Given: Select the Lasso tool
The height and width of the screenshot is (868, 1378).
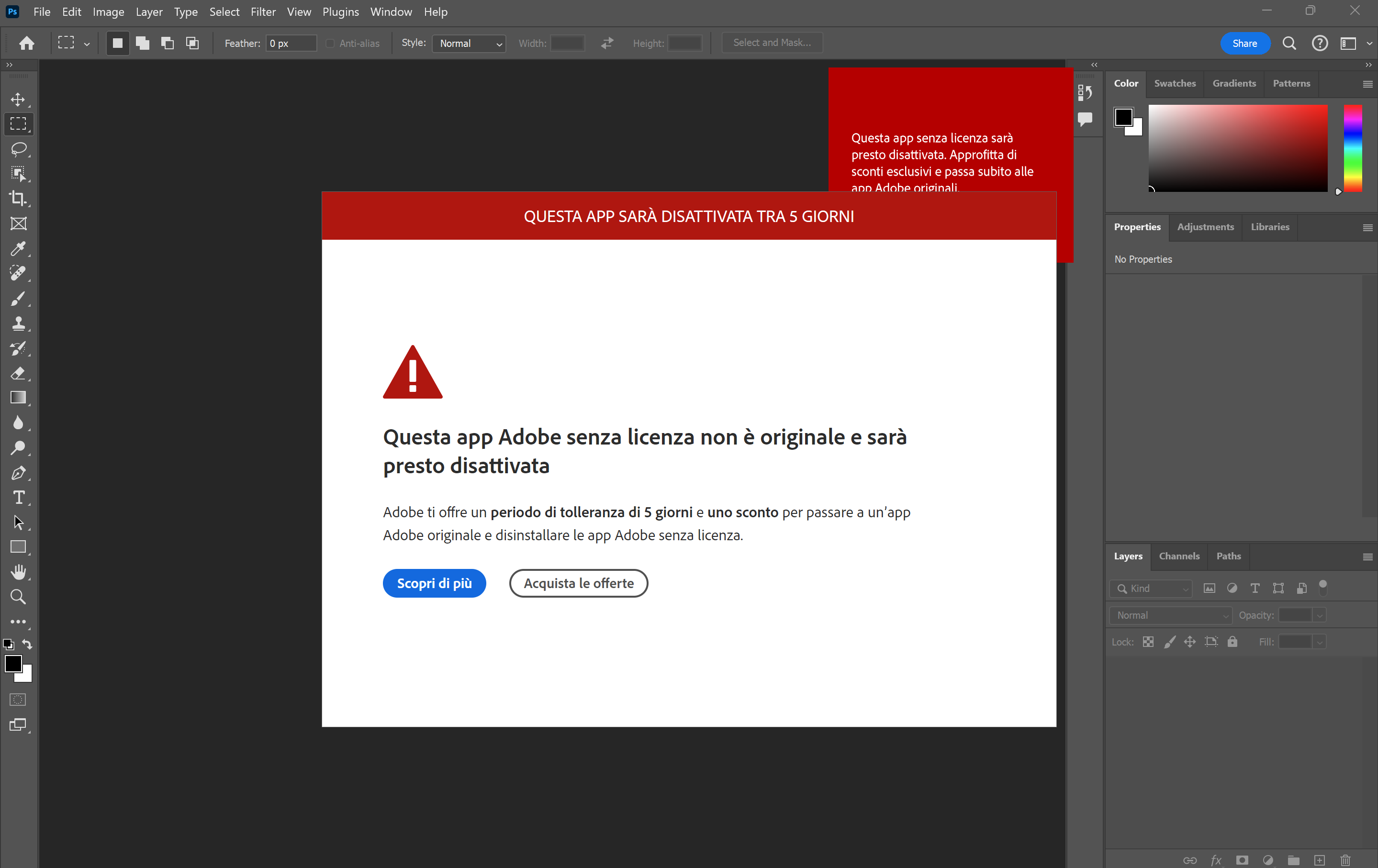Looking at the screenshot, I should [x=18, y=149].
